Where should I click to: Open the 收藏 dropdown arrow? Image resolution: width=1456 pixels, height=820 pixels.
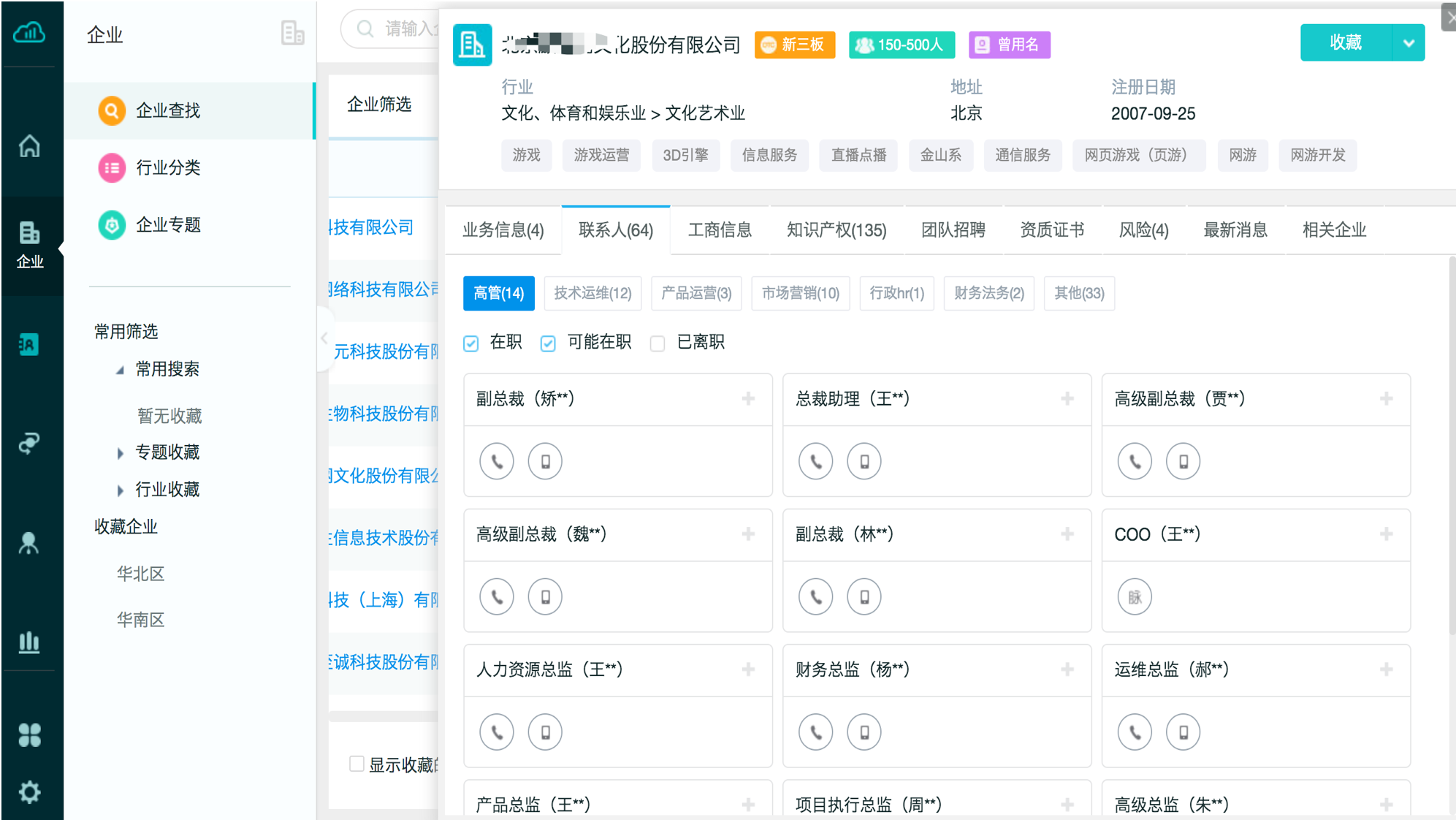coord(1409,43)
